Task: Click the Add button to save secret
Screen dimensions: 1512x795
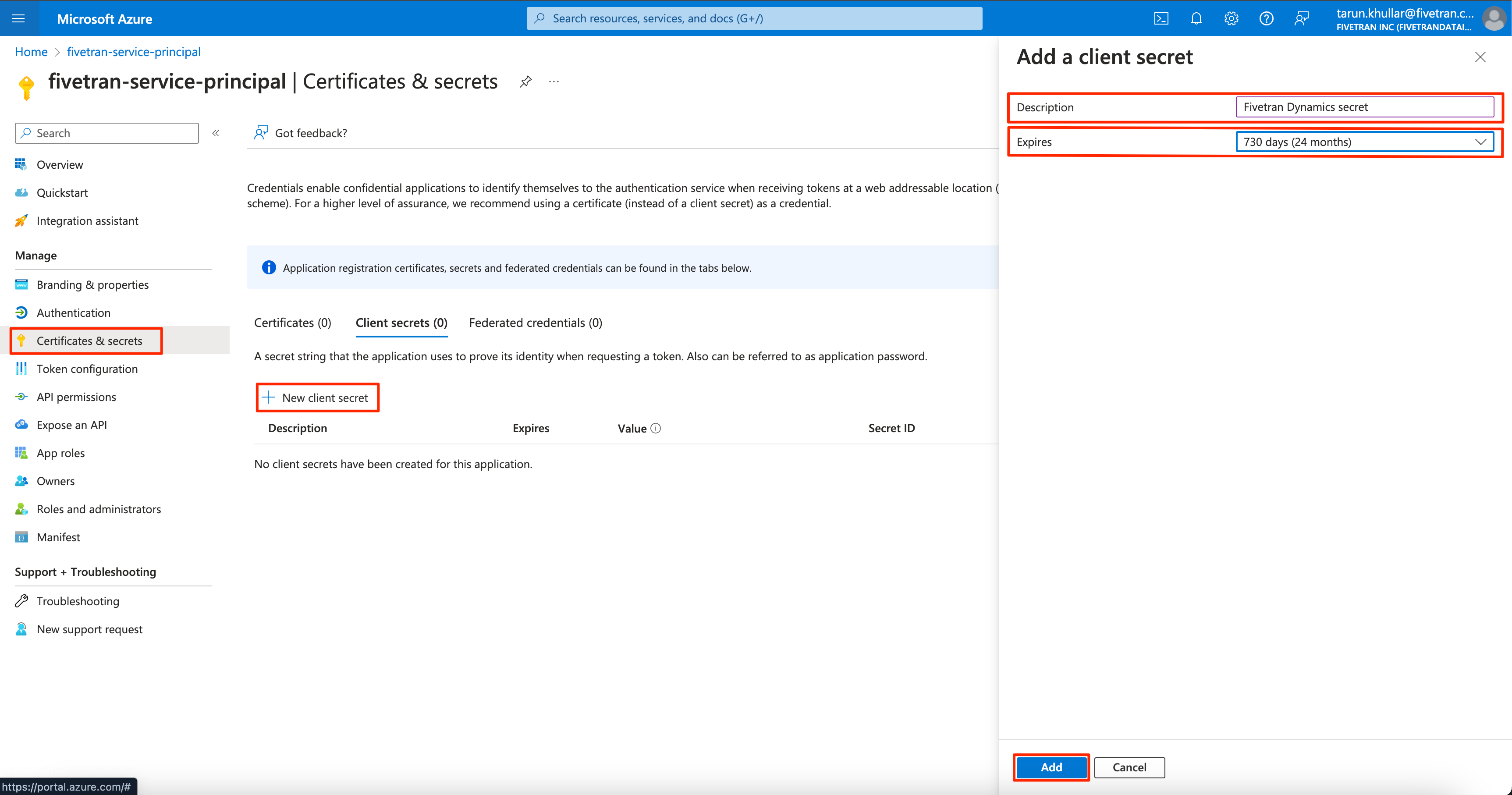Action: (1050, 767)
